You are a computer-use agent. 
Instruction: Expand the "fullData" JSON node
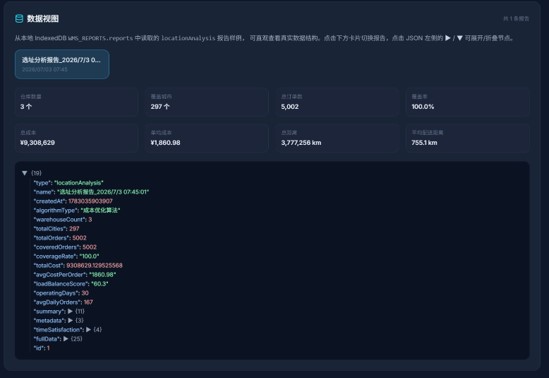point(66,338)
